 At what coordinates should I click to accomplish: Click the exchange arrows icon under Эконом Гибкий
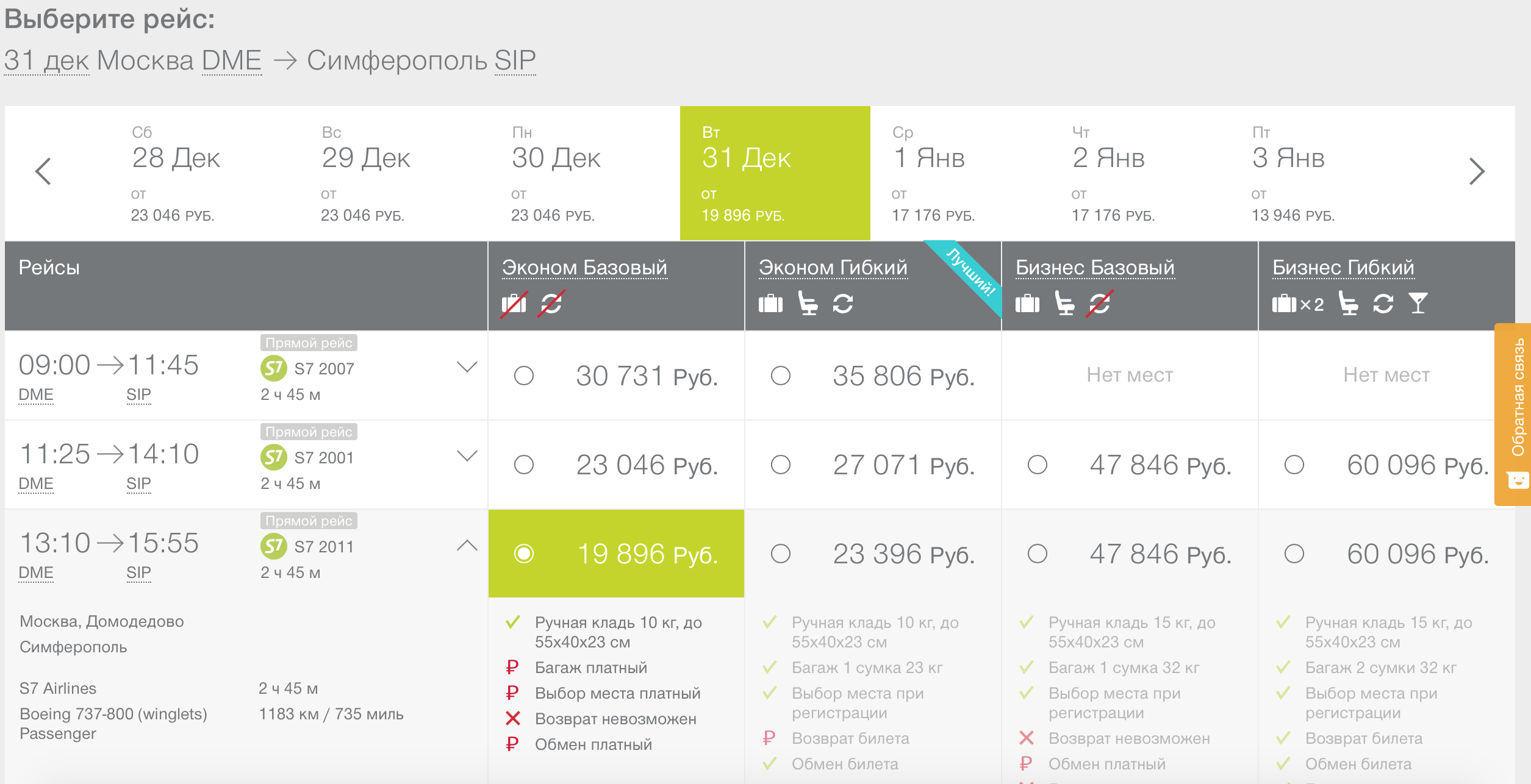tap(843, 303)
